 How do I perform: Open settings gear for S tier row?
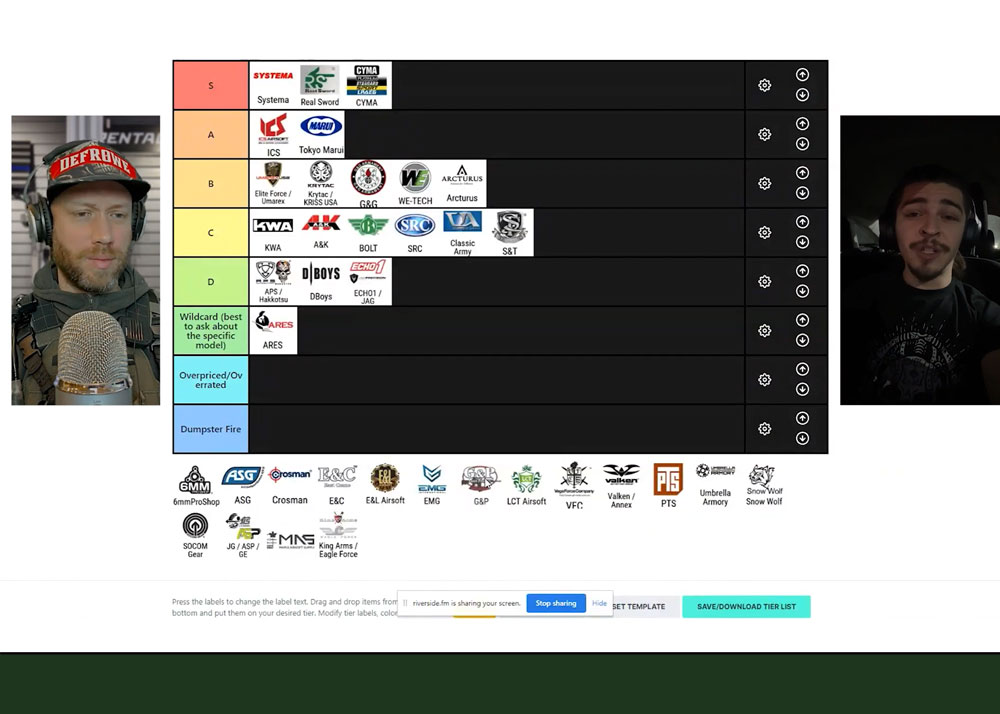pyautogui.click(x=764, y=85)
